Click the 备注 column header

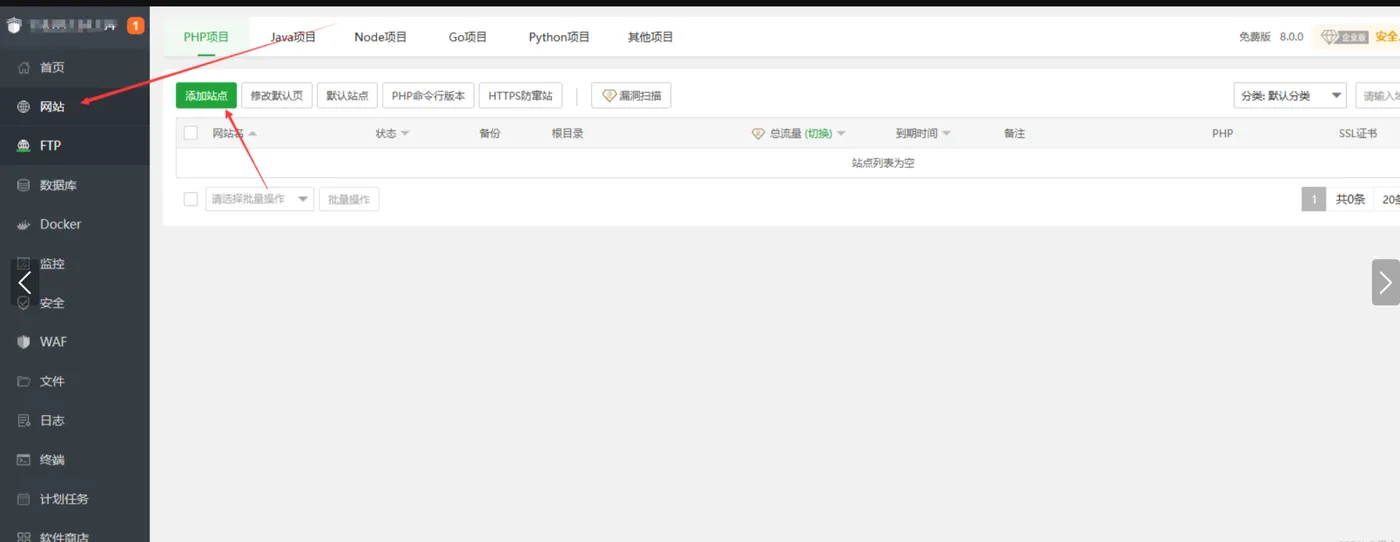(x=1014, y=133)
